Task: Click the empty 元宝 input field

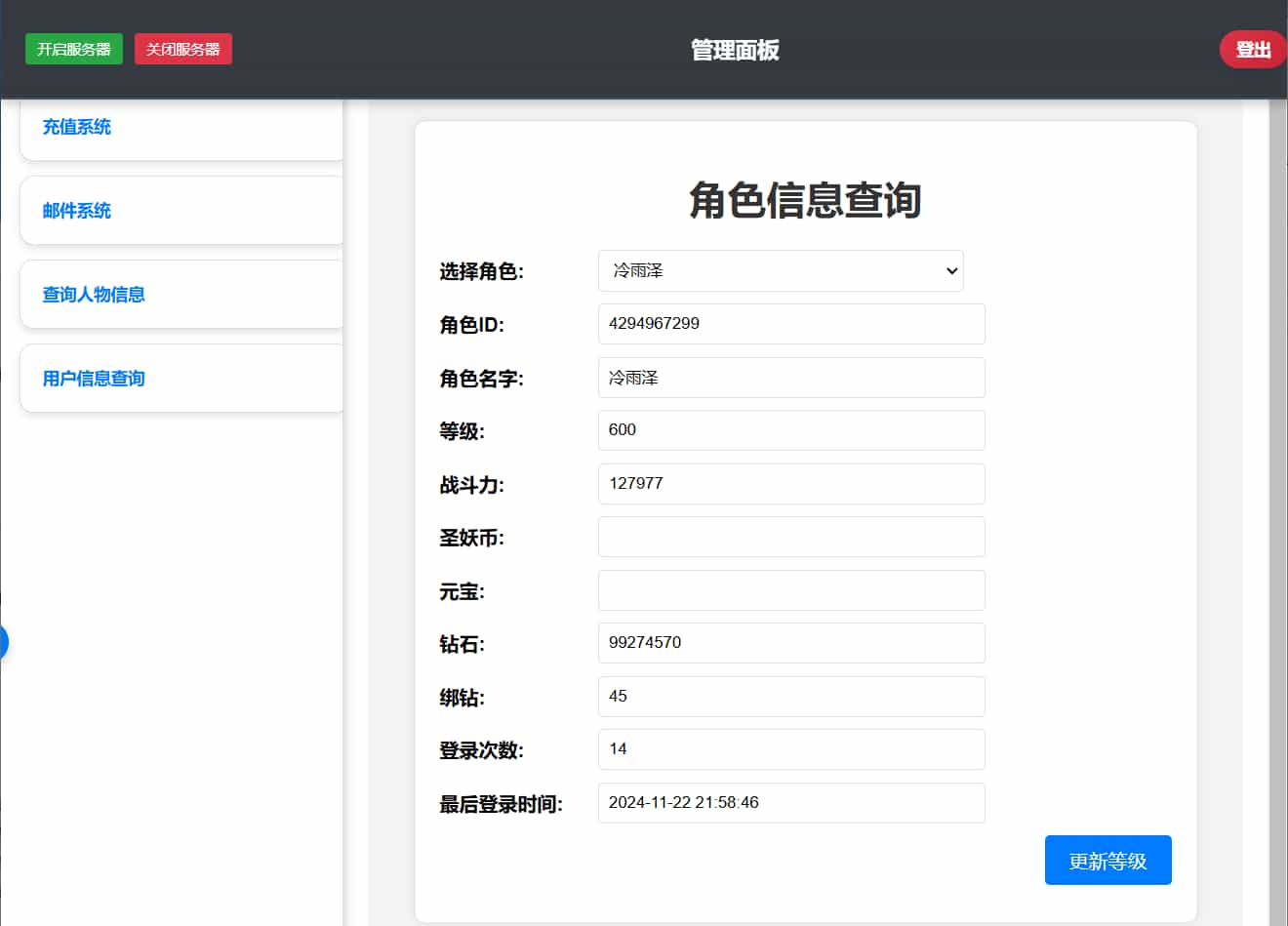Action: [x=790, y=589]
